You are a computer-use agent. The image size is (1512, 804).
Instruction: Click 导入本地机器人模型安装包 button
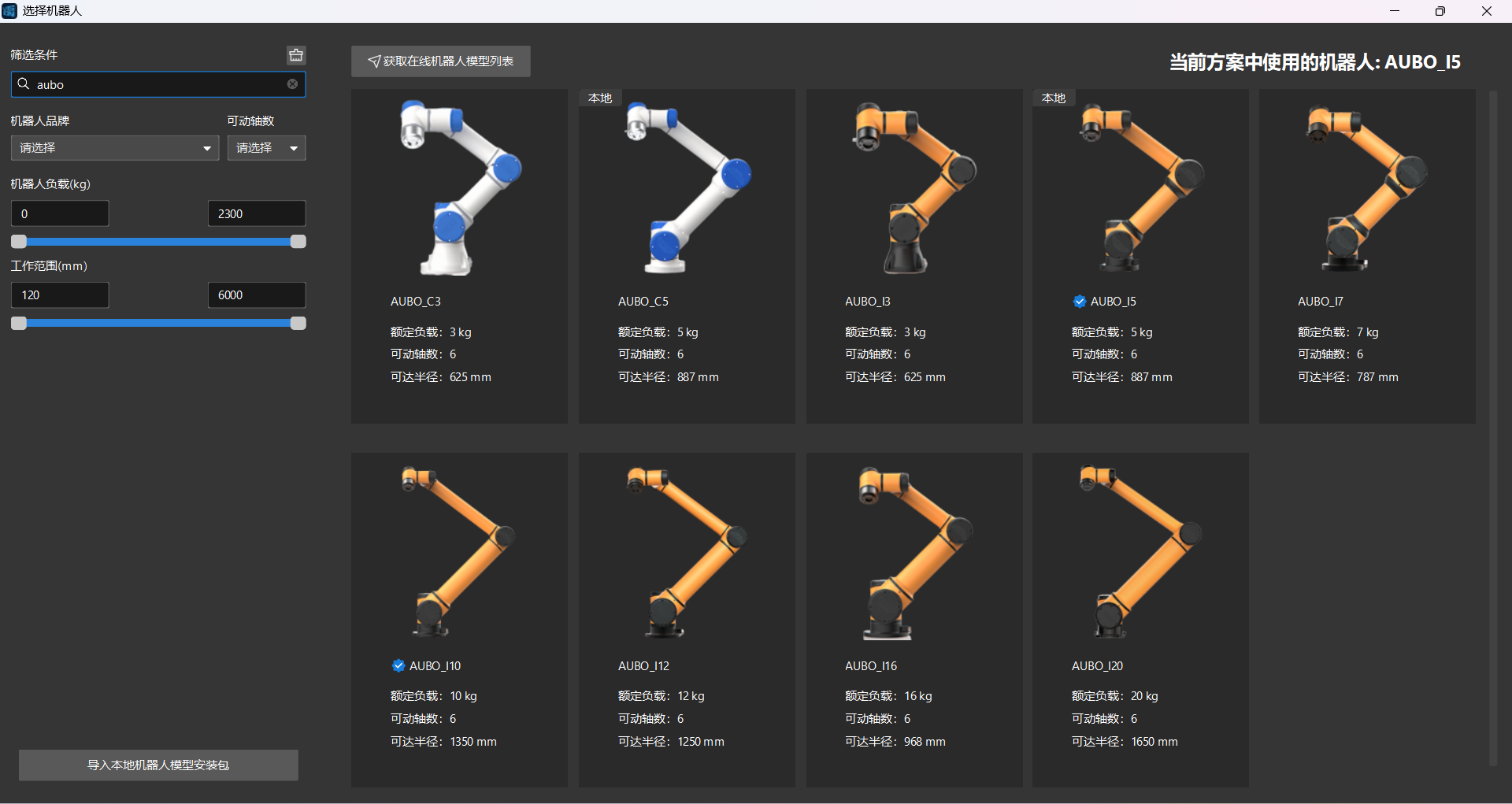click(x=158, y=765)
